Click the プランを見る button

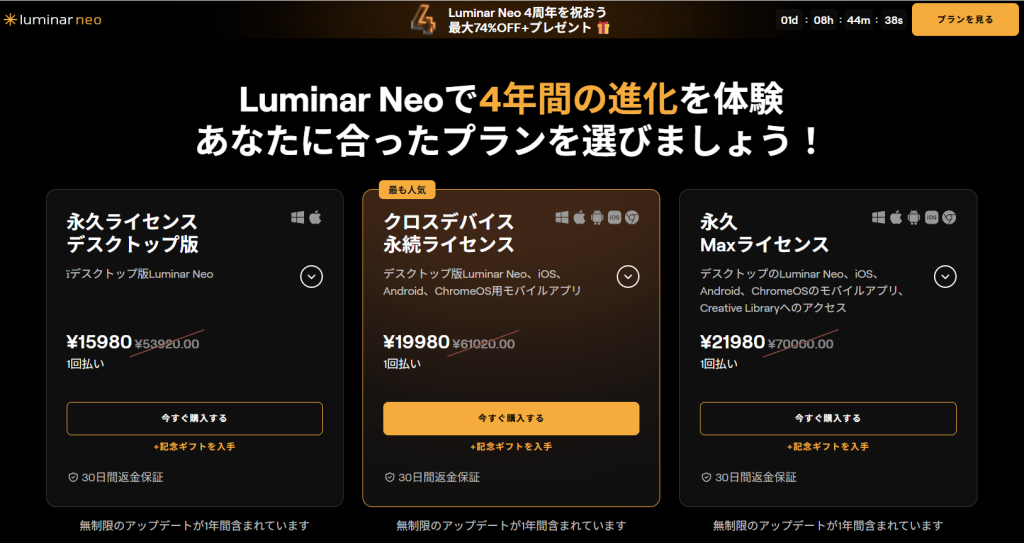[x=965, y=20]
